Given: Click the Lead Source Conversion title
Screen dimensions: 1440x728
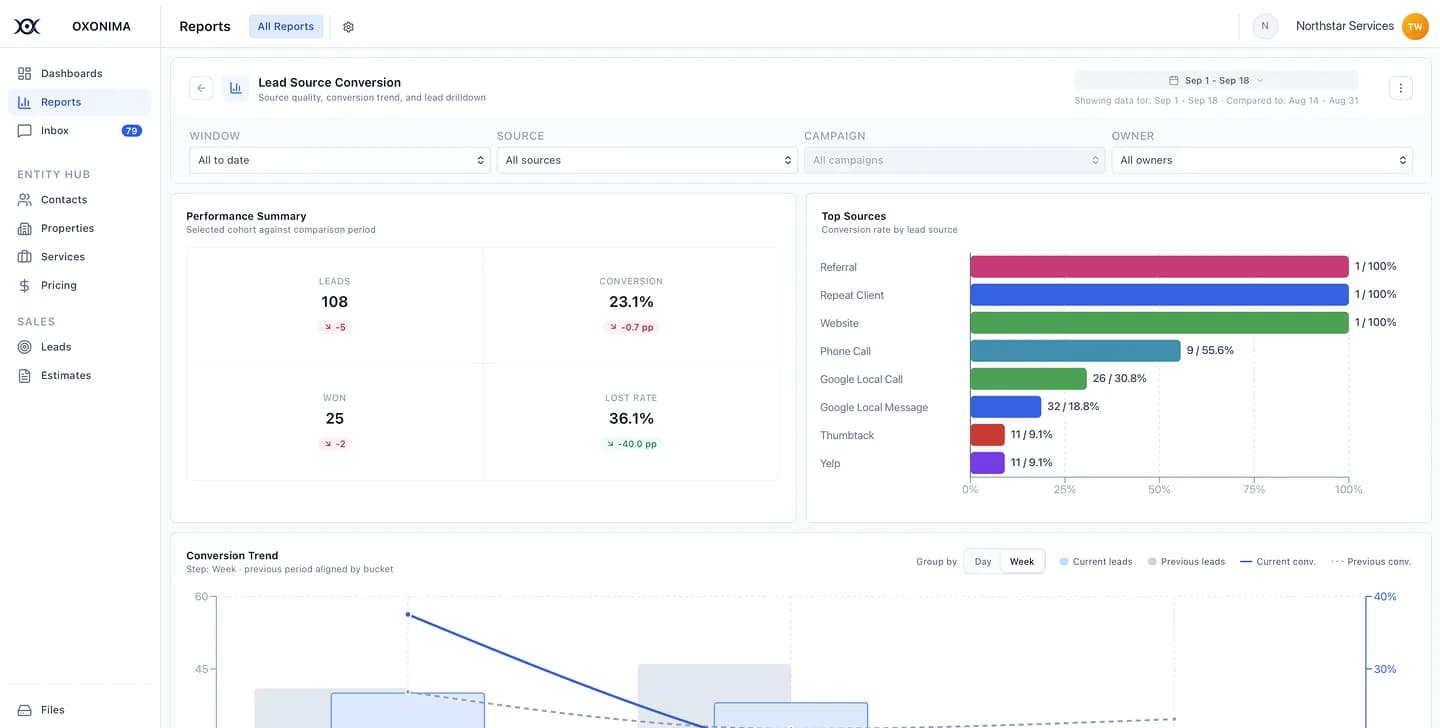Looking at the screenshot, I should (x=329, y=82).
